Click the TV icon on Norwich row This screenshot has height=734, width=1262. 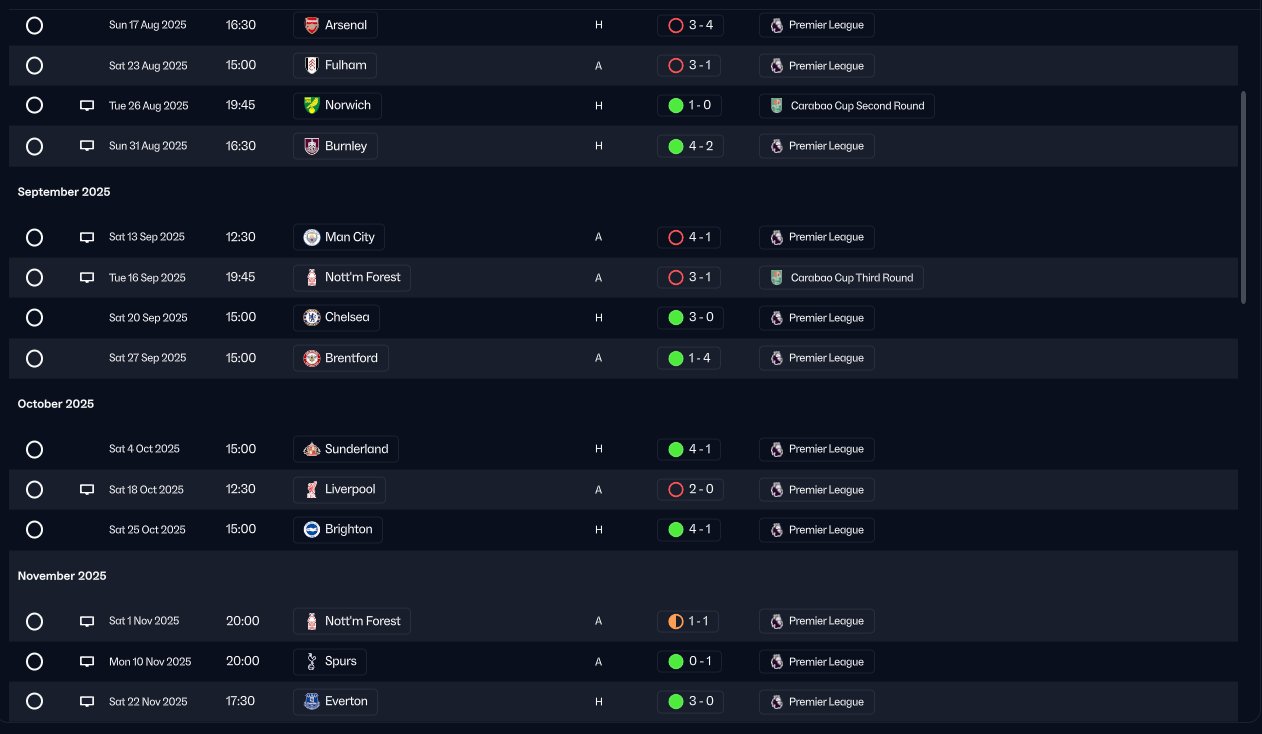pos(87,105)
